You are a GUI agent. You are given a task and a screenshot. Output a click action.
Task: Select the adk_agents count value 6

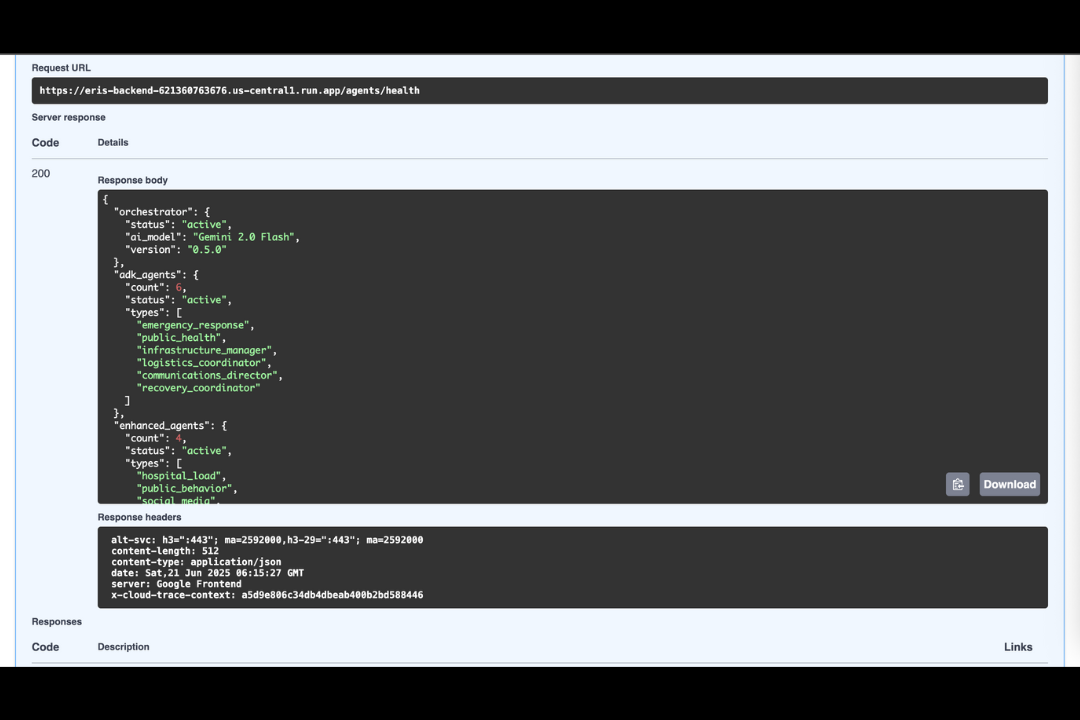click(x=178, y=287)
